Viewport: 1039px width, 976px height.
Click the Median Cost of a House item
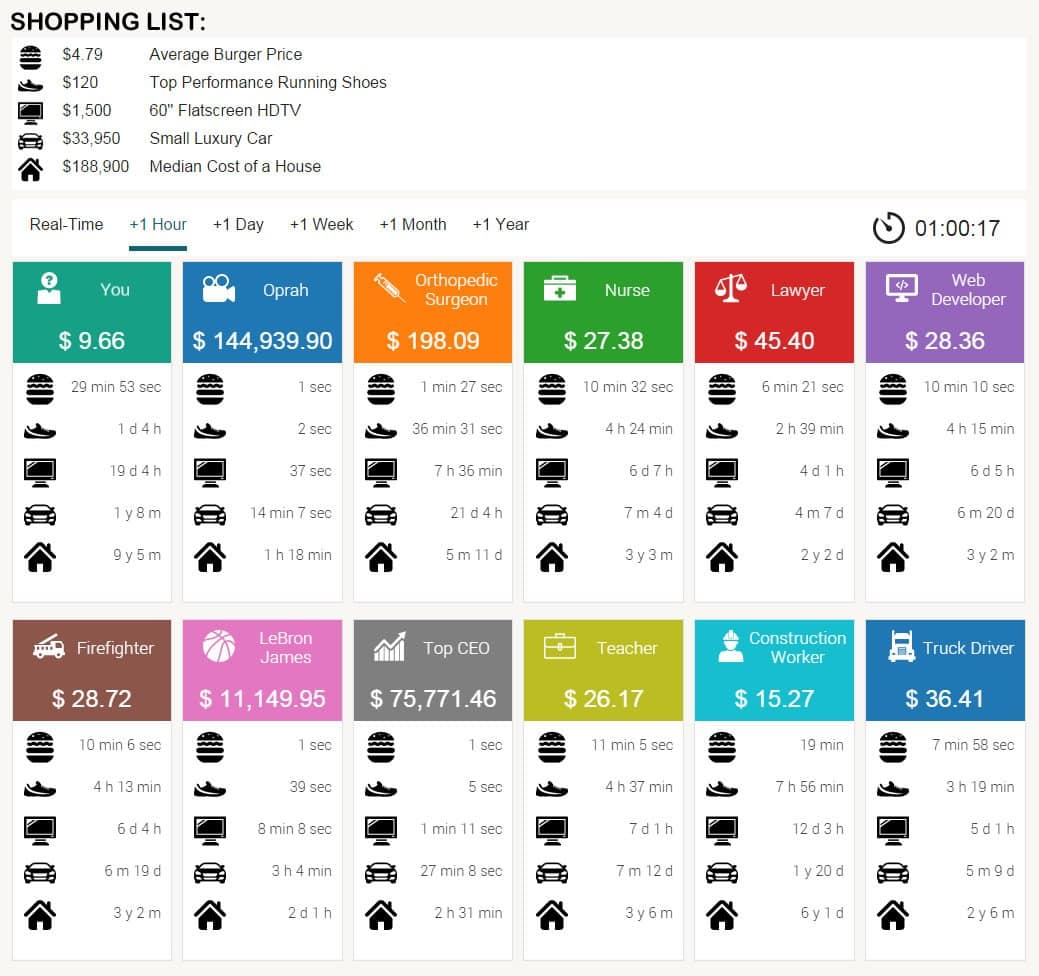[235, 167]
